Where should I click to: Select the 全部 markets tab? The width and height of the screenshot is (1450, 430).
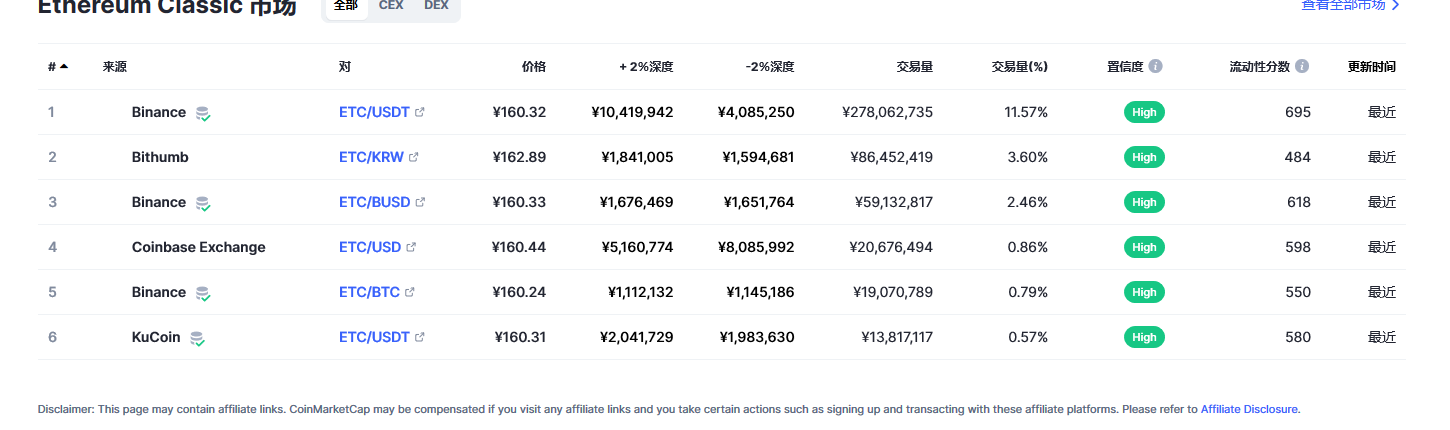point(346,6)
